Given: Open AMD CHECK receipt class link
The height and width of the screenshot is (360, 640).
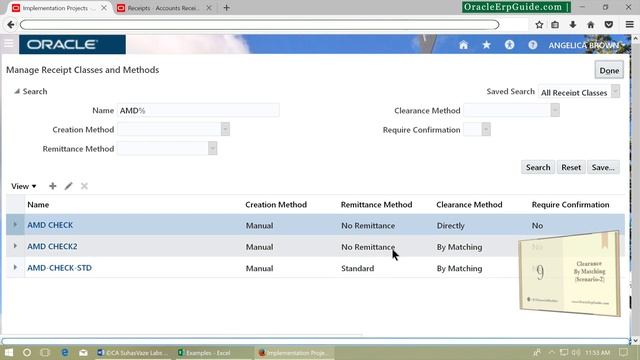Looking at the screenshot, I should [50, 225].
